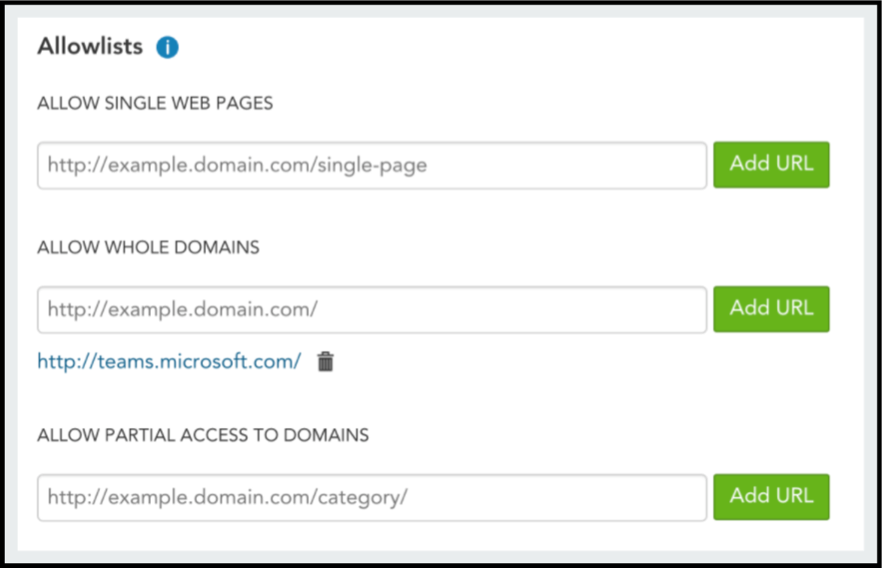The height and width of the screenshot is (568, 882).
Task: Click the Allowlists info icon
Action: (167, 47)
